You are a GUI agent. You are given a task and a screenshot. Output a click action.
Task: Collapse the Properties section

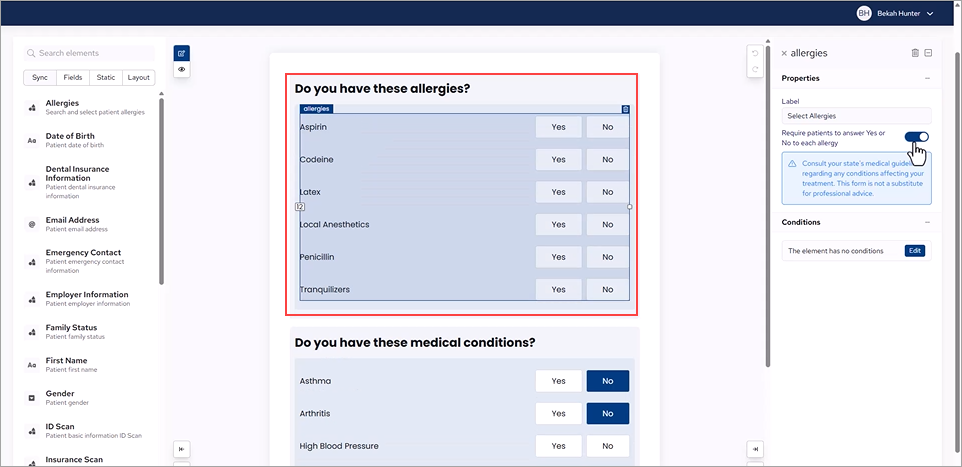[x=927, y=78]
